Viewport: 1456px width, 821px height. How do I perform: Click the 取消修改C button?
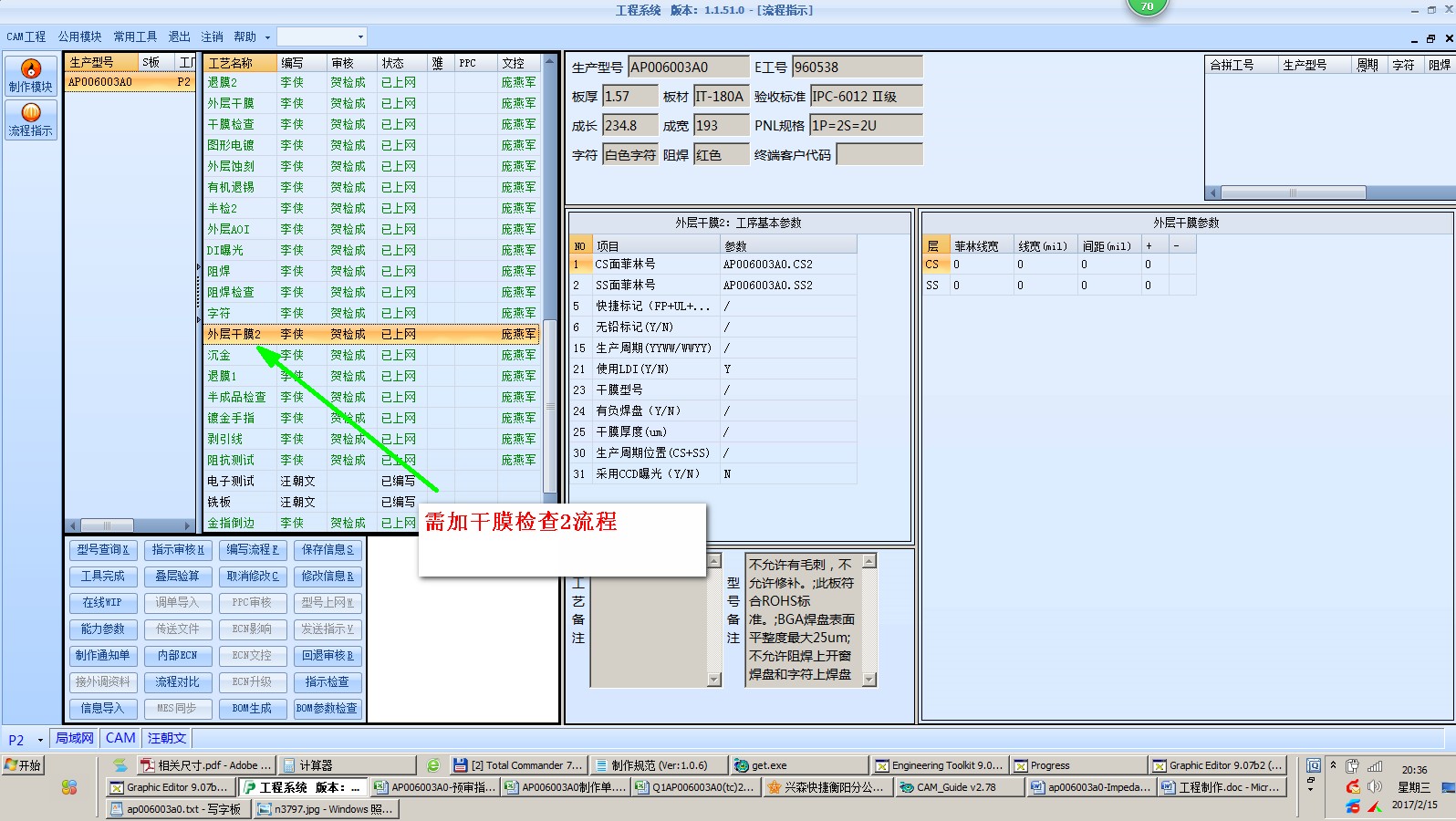click(253, 576)
